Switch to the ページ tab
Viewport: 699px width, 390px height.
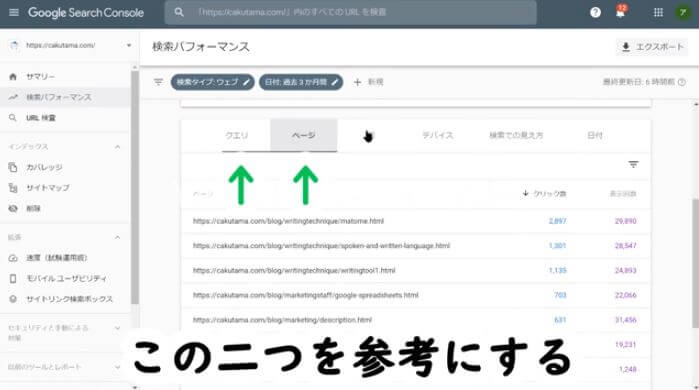pos(304,135)
